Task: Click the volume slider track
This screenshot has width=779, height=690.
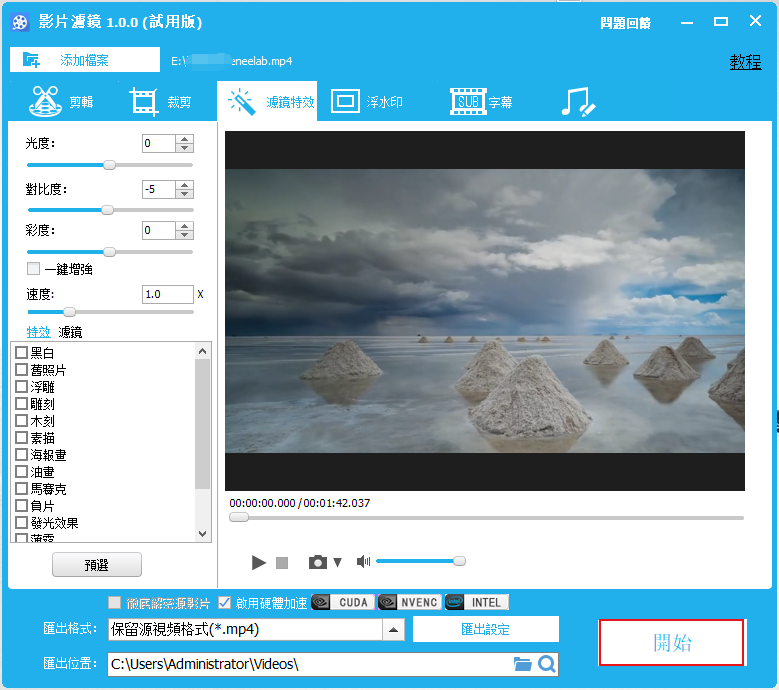Action: [417, 562]
